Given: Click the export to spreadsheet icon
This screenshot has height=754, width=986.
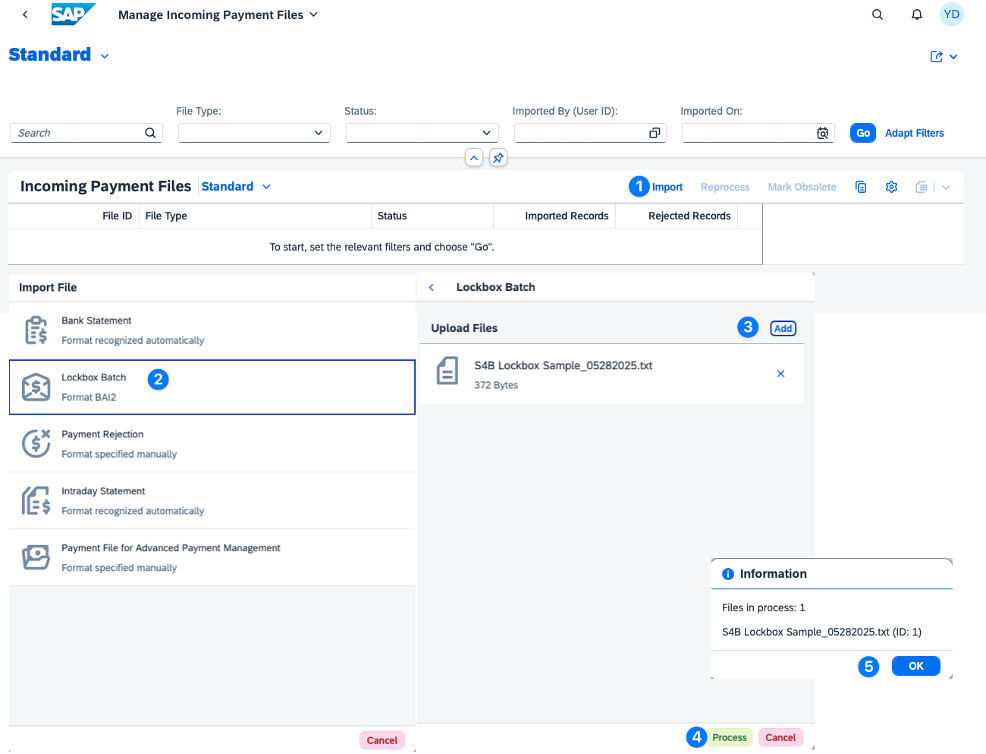Looking at the screenshot, I should tap(921, 187).
